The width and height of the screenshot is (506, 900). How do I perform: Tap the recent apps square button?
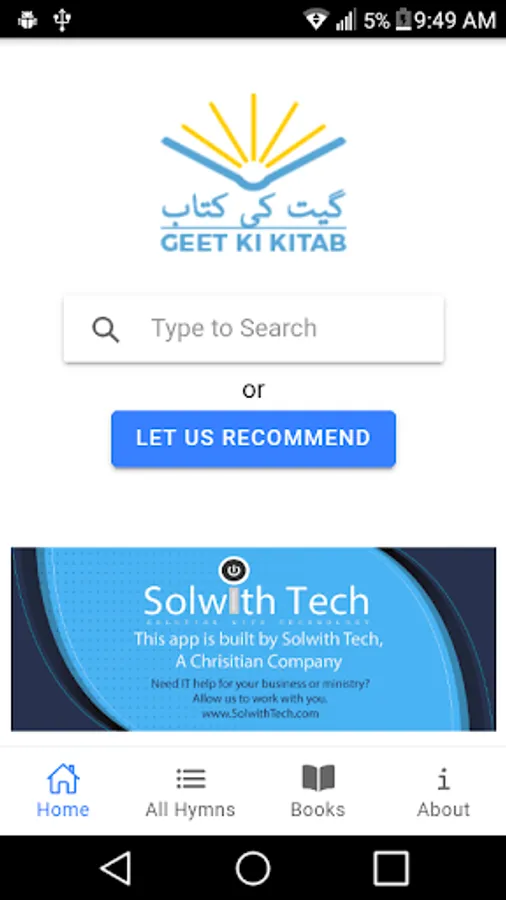391,868
